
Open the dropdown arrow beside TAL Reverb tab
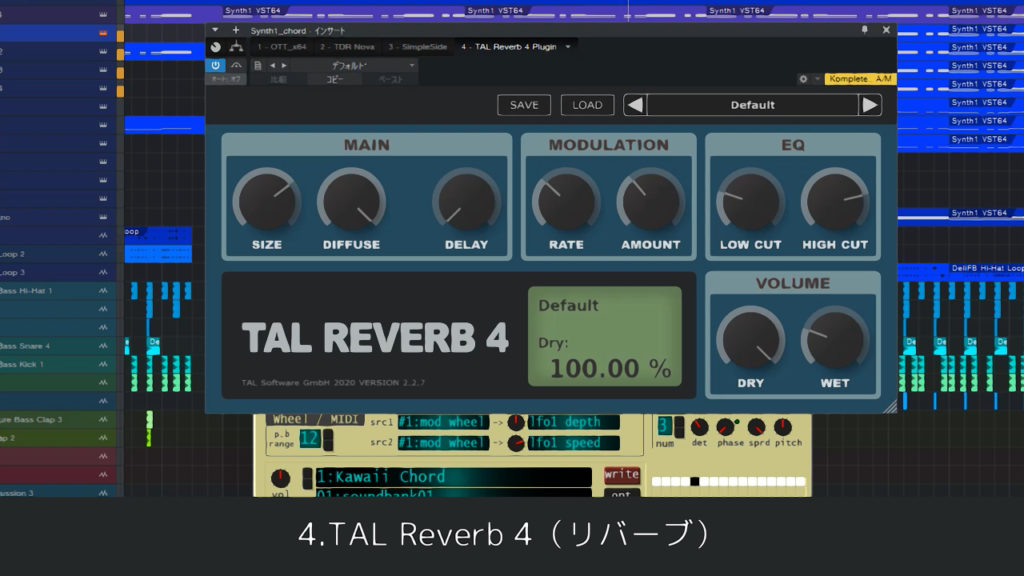[x=568, y=47]
